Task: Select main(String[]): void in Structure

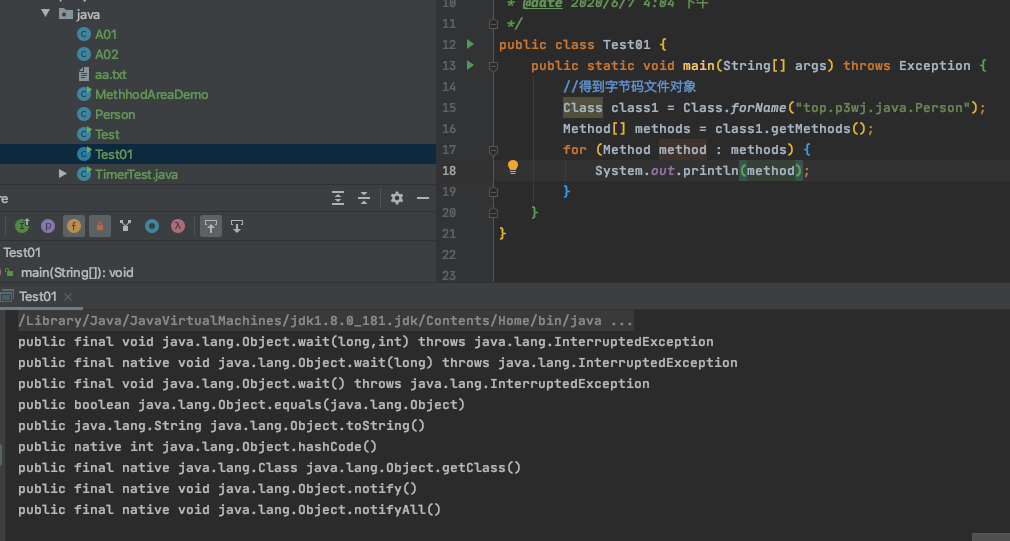Action: click(77, 272)
